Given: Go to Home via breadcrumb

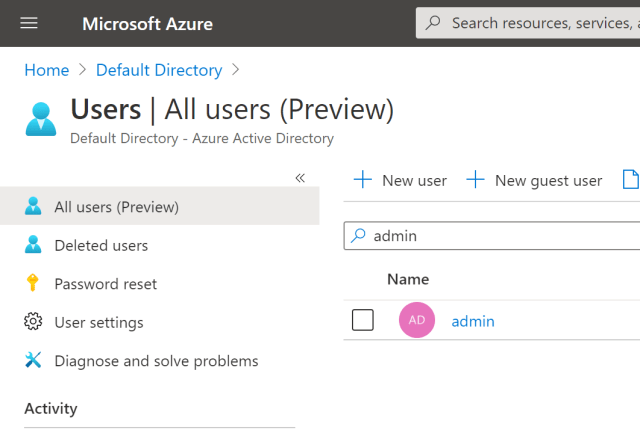Looking at the screenshot, I should (46, 70).
